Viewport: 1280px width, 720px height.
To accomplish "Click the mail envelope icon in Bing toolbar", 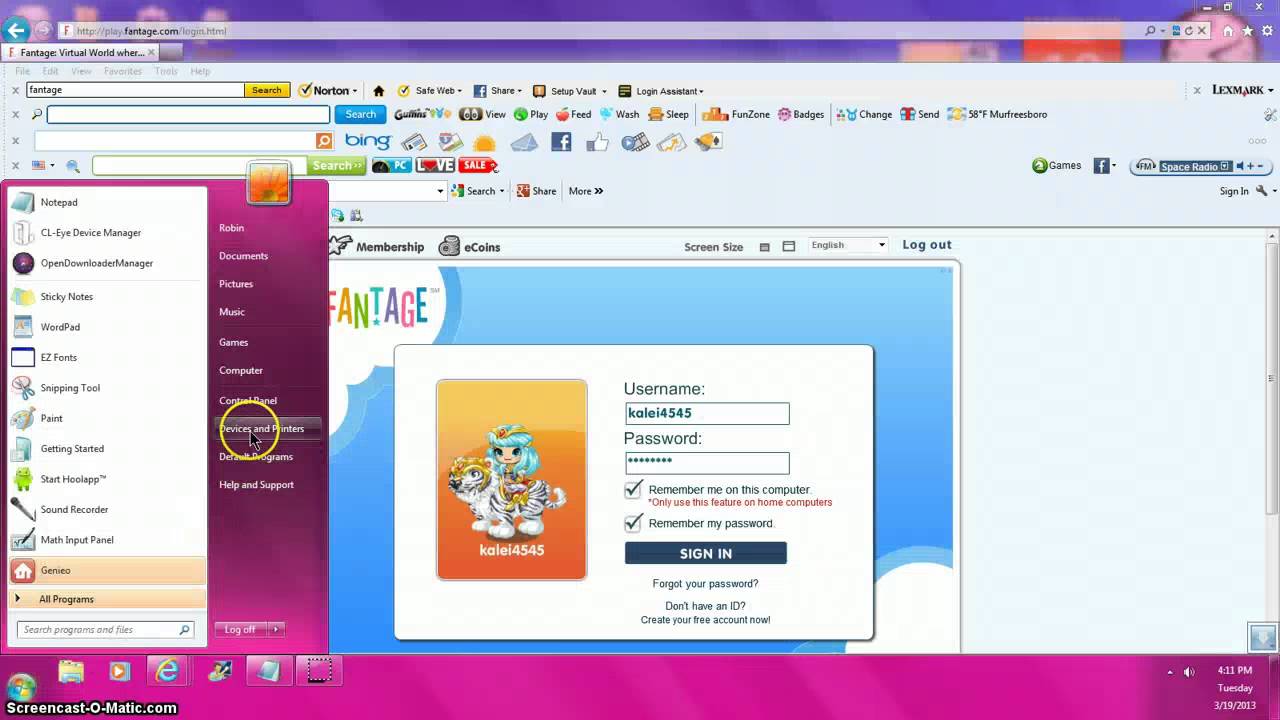I will point(524,142).
